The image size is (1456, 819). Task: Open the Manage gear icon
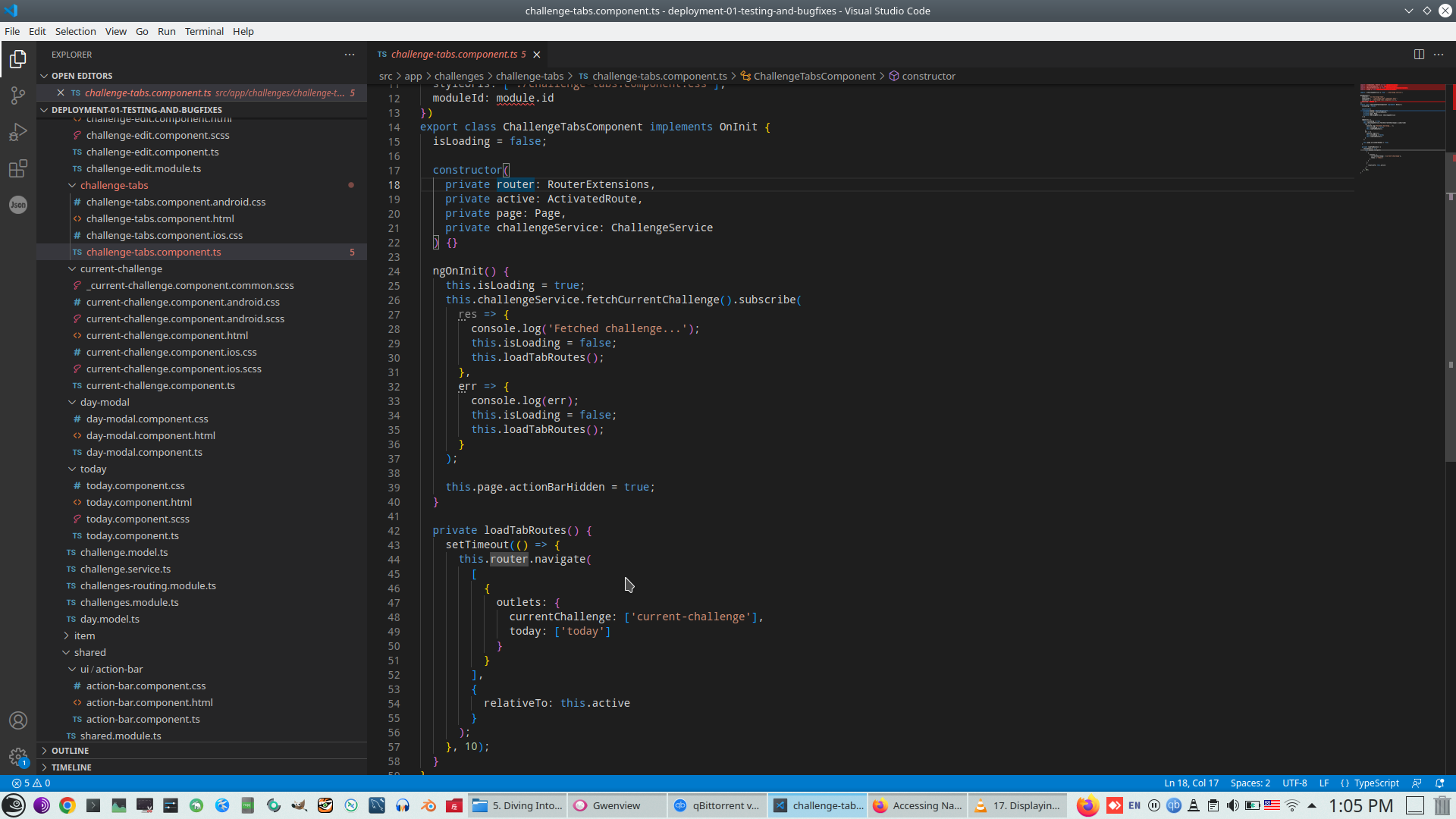click(x=18, y=756)
